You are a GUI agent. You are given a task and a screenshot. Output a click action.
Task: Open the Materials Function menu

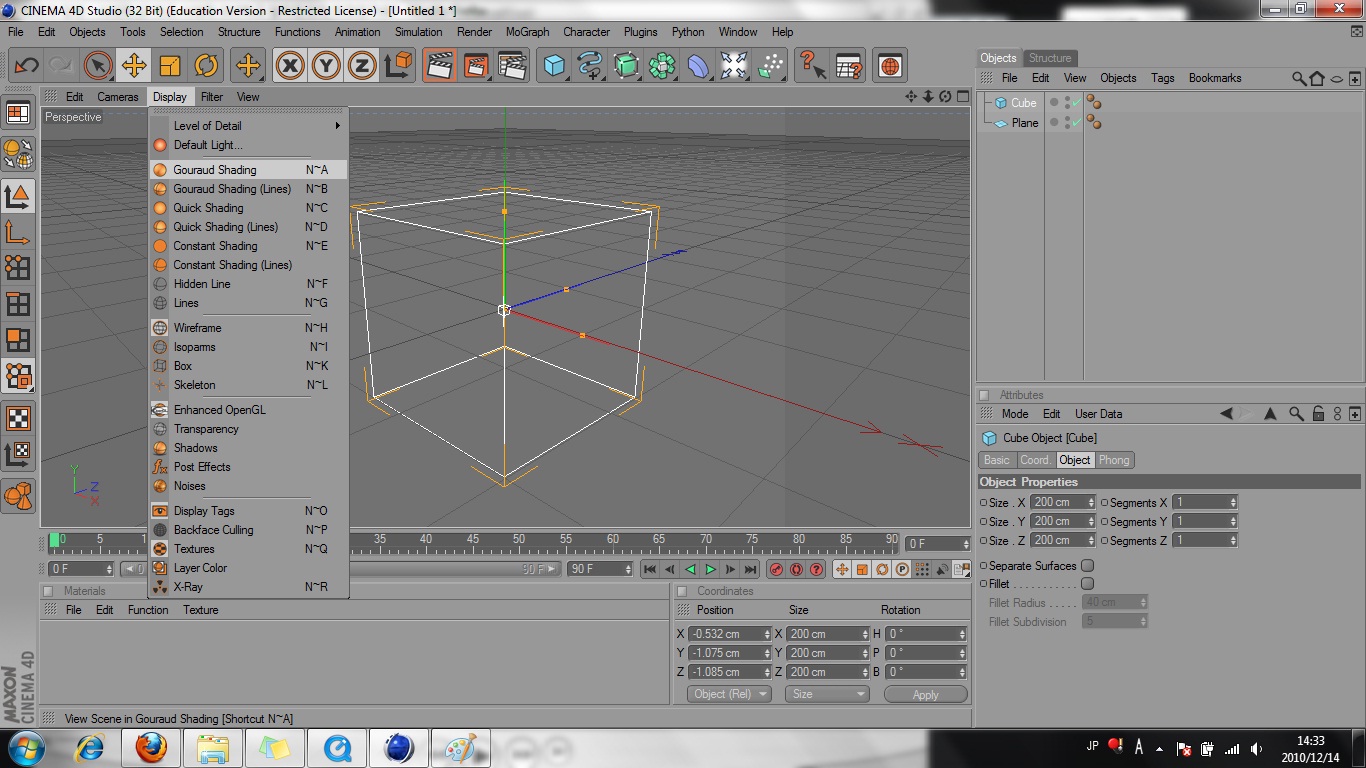click(148, 610)
